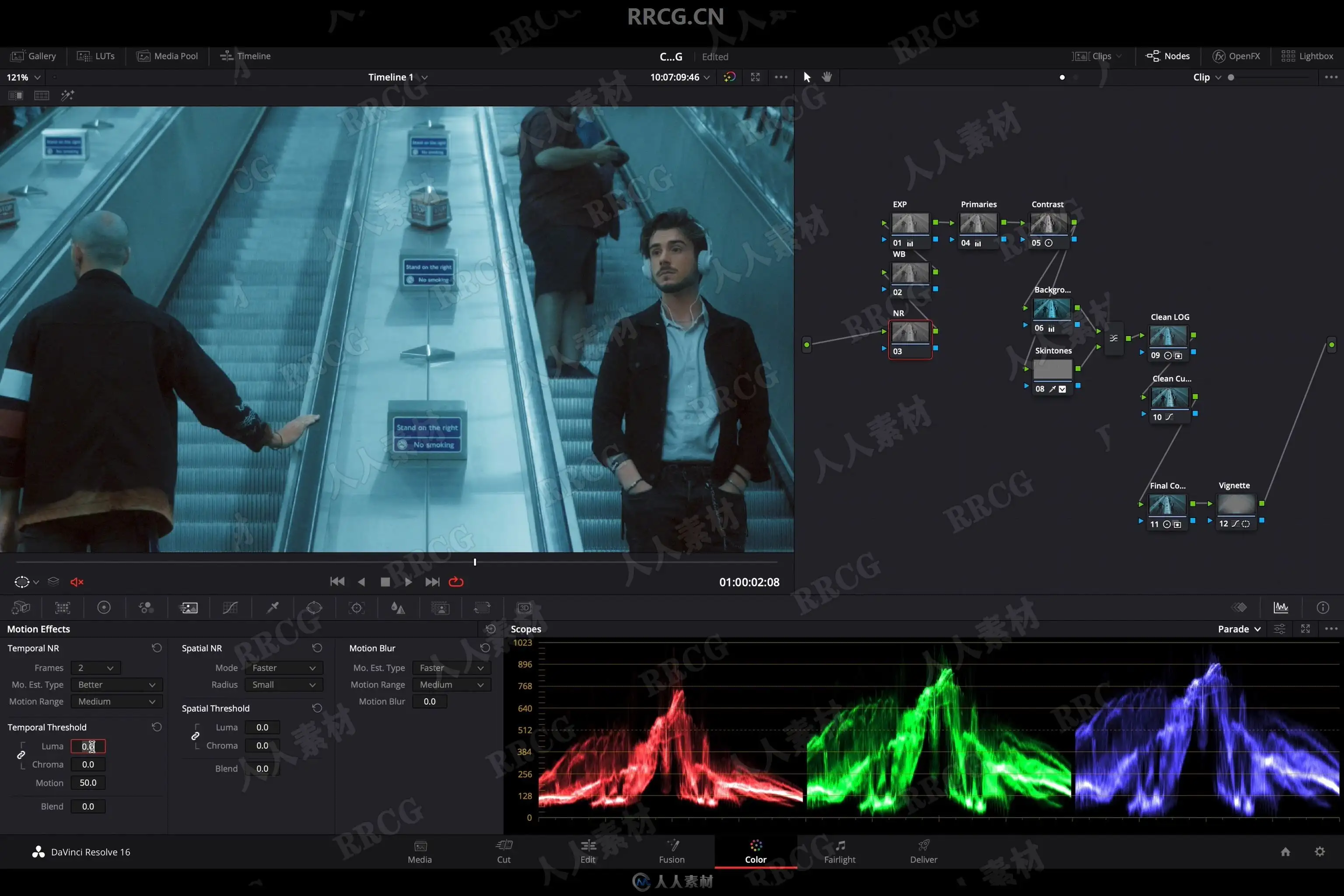Switch to the Fairlight page

click(x=840, y=851)
